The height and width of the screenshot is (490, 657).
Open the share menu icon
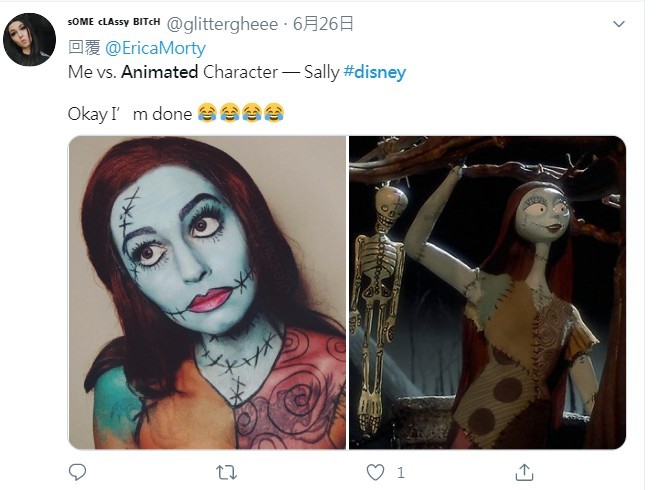coord(524,471)
